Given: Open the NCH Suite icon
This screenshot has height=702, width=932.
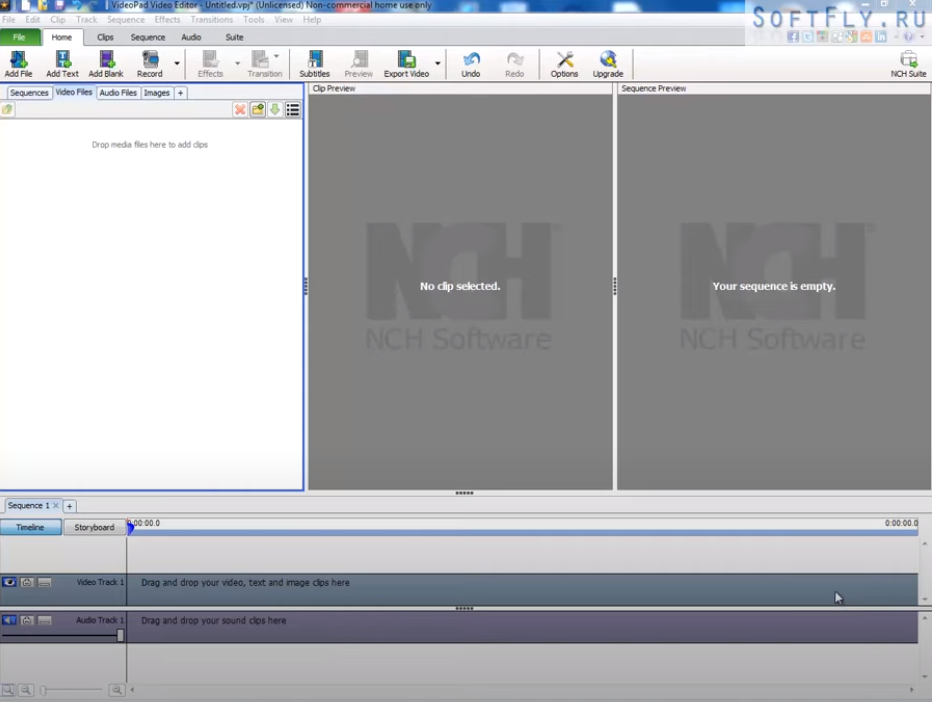Looking at the screenshot, I should pyautogui.click(x=908, y=64).
